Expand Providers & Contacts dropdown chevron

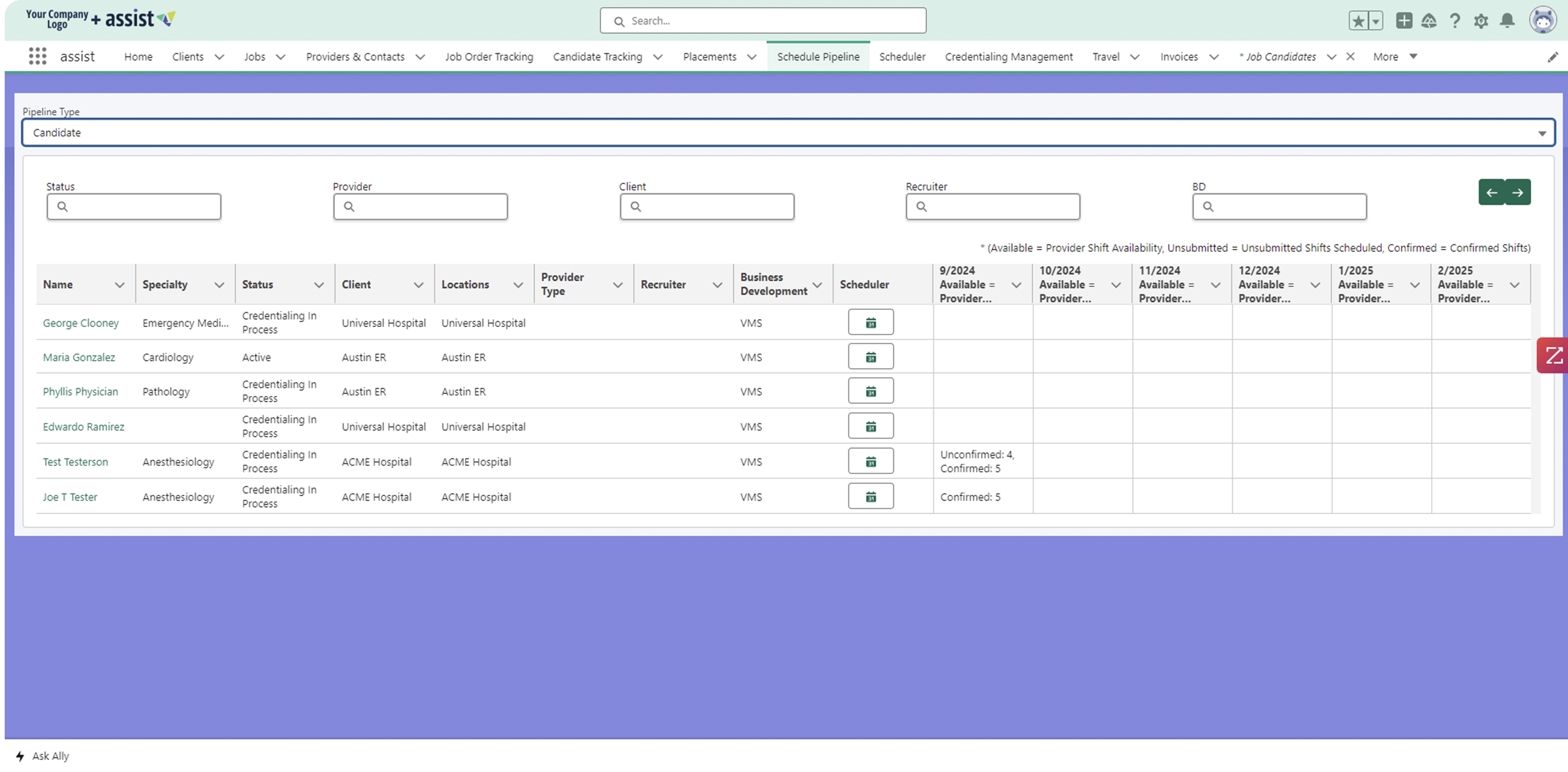[x=419, y=57]
